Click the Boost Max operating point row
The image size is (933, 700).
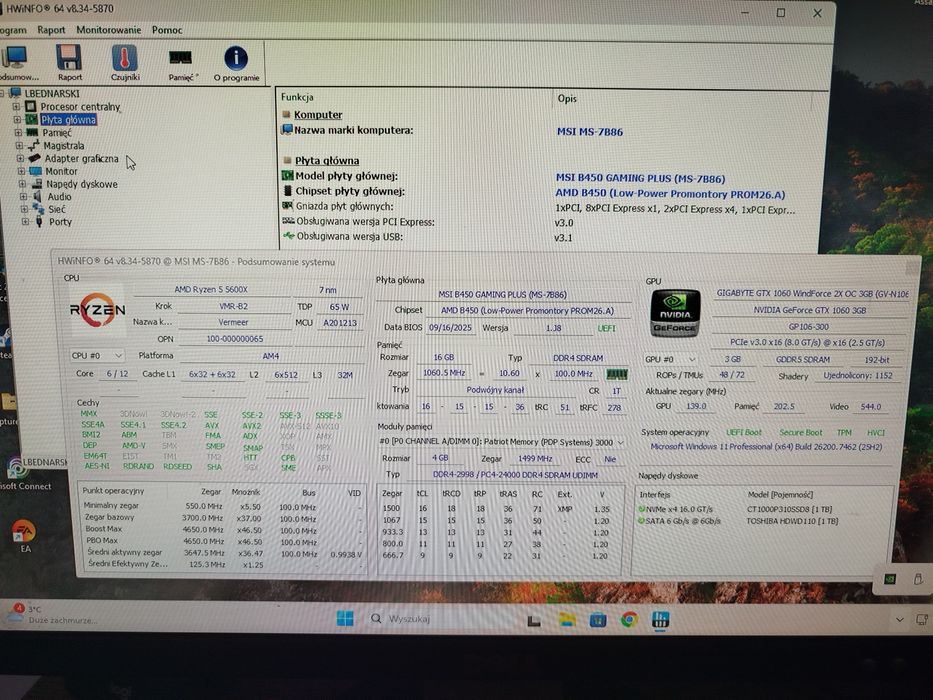[x=222, y=529]
